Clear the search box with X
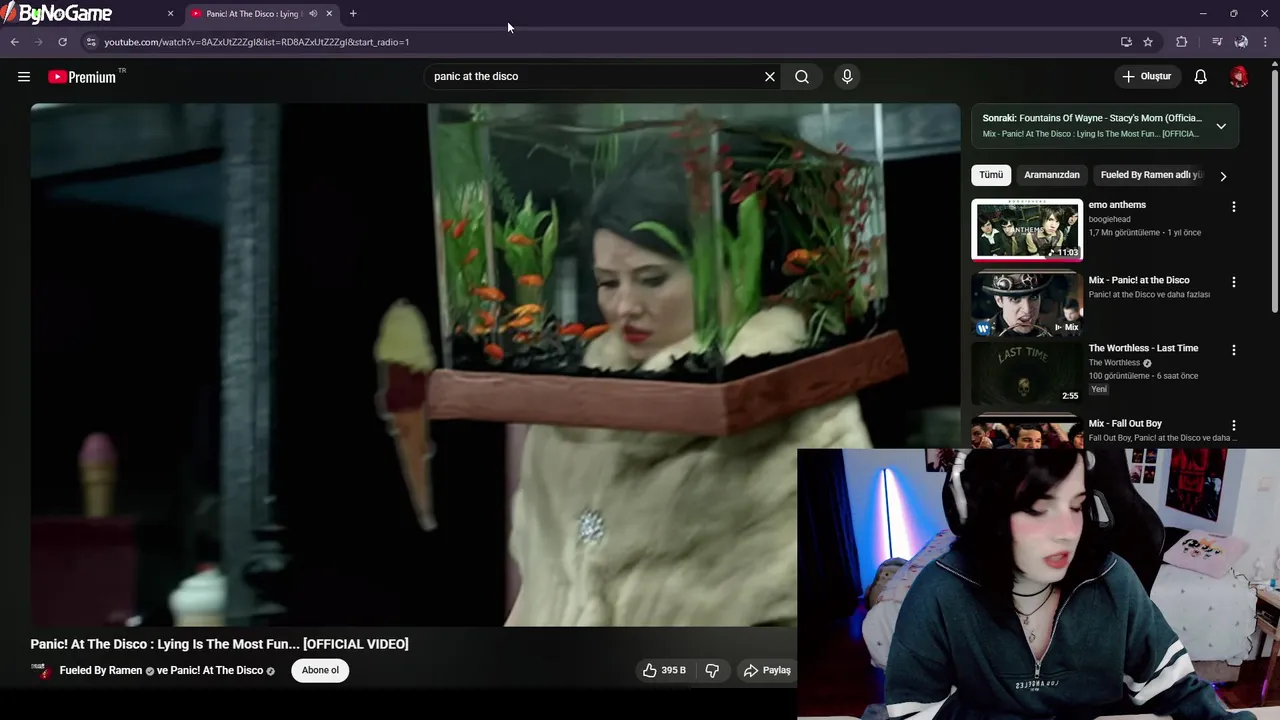 tap(770, 76)
